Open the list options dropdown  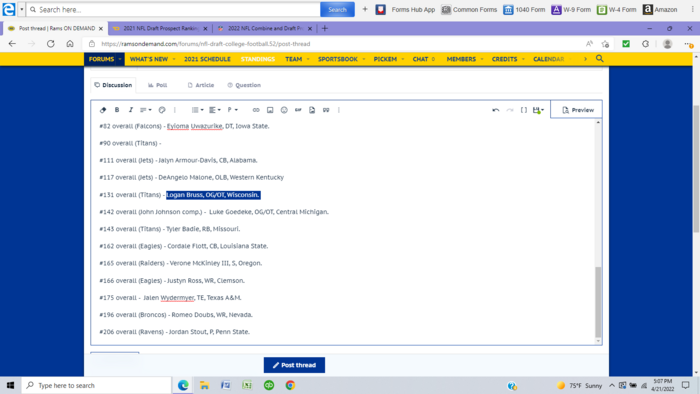pos(197,110)
